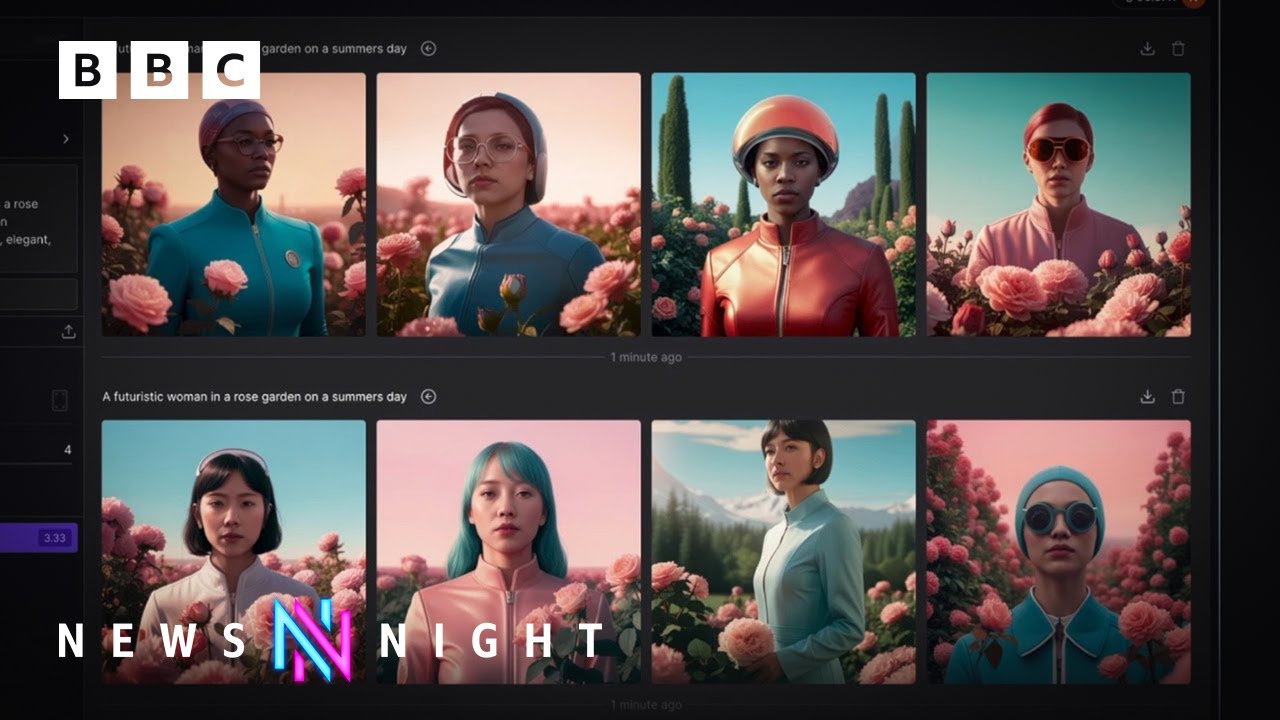Screen dimensions: 1280x720
Task: Delete the top generation with its trash icon
Action: [x=1178, y=48]
